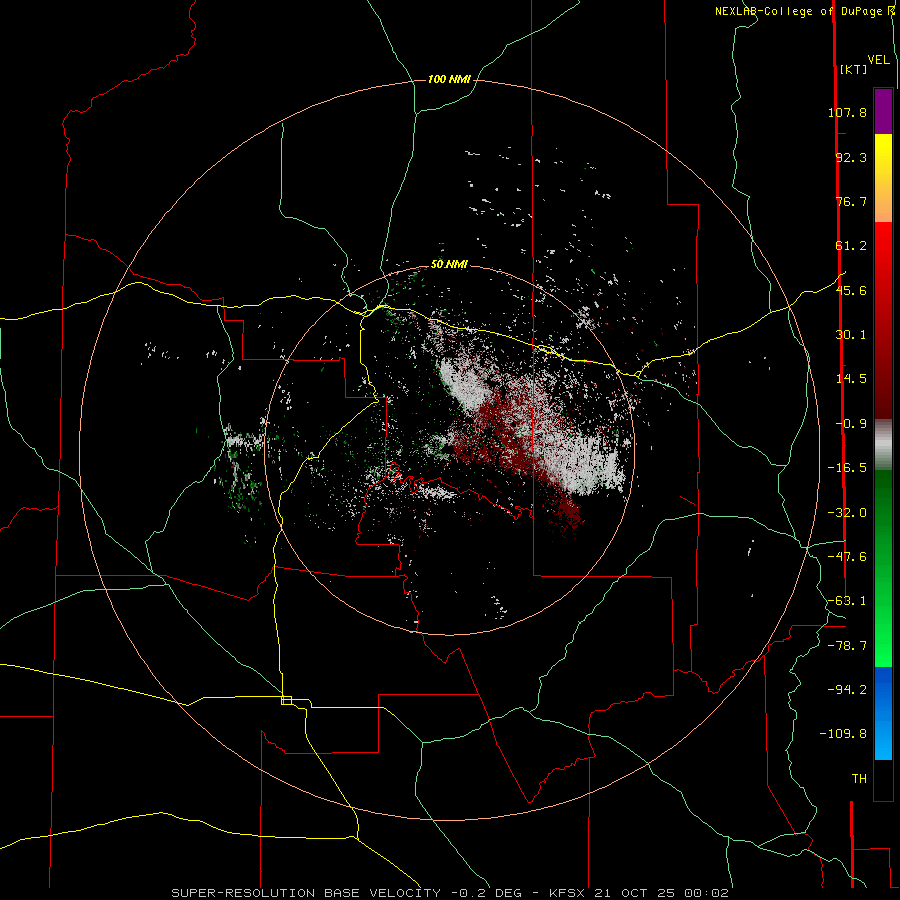Pick the red segment of velocity color bar
Image resolution: width=900 pixels, height=900 pixels.
pos(883,320)
